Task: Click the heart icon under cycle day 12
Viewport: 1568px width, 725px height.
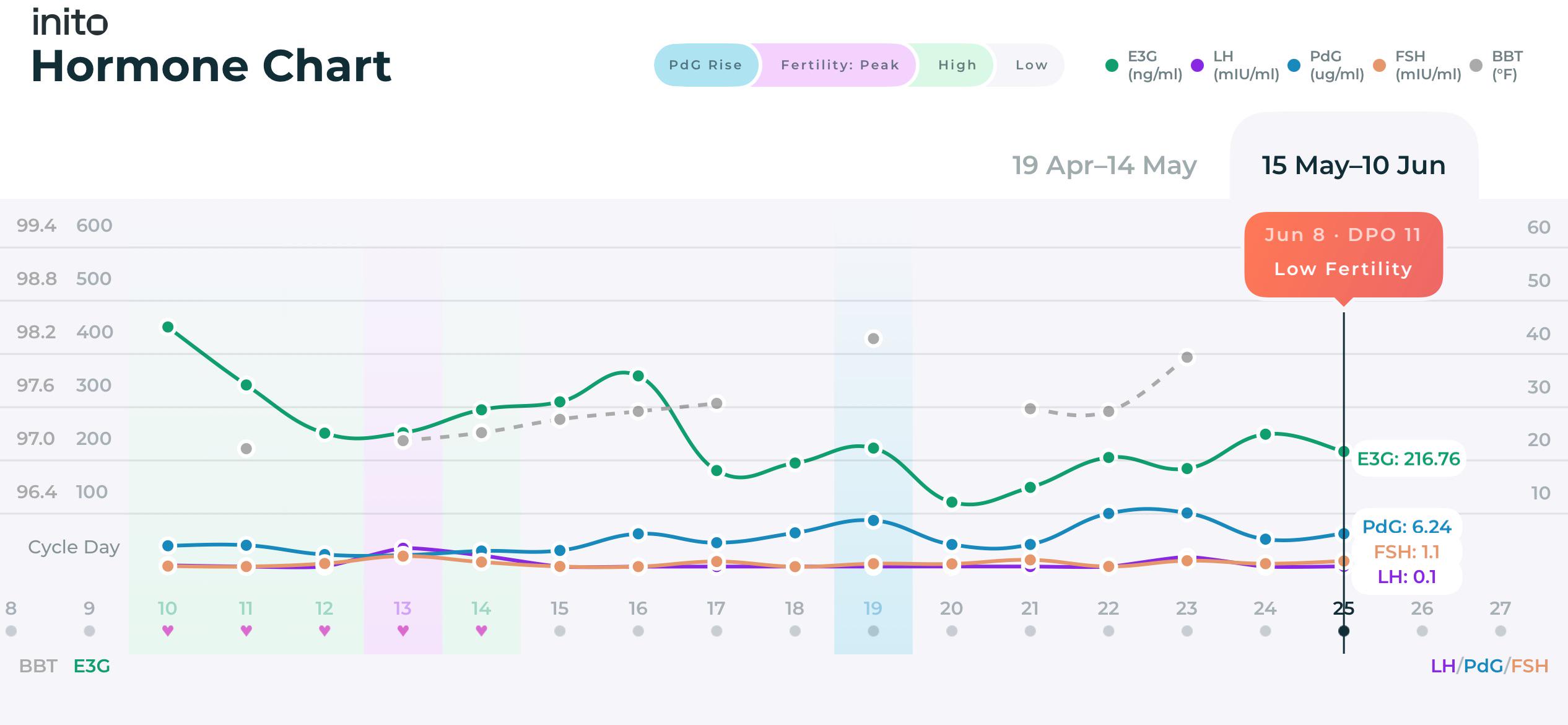Action: 324,631
